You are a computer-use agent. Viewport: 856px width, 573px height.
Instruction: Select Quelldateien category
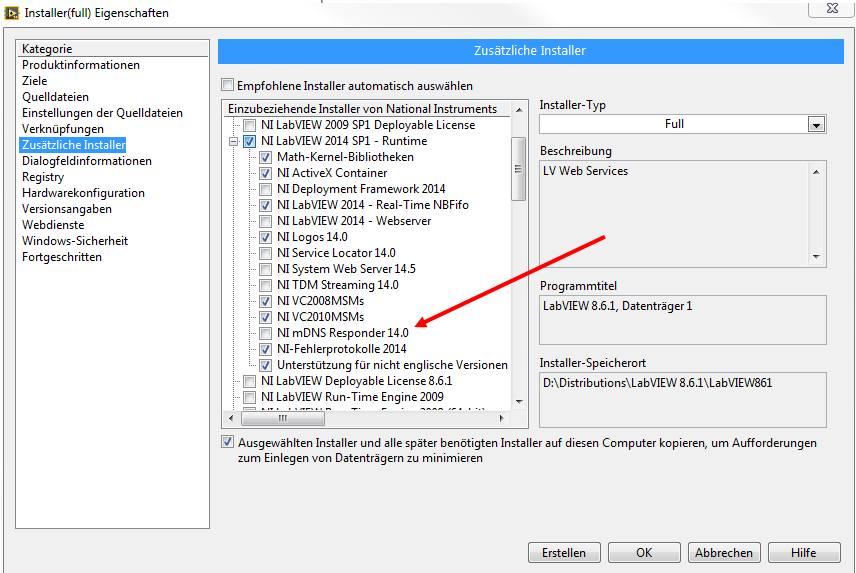coord(55,97)
